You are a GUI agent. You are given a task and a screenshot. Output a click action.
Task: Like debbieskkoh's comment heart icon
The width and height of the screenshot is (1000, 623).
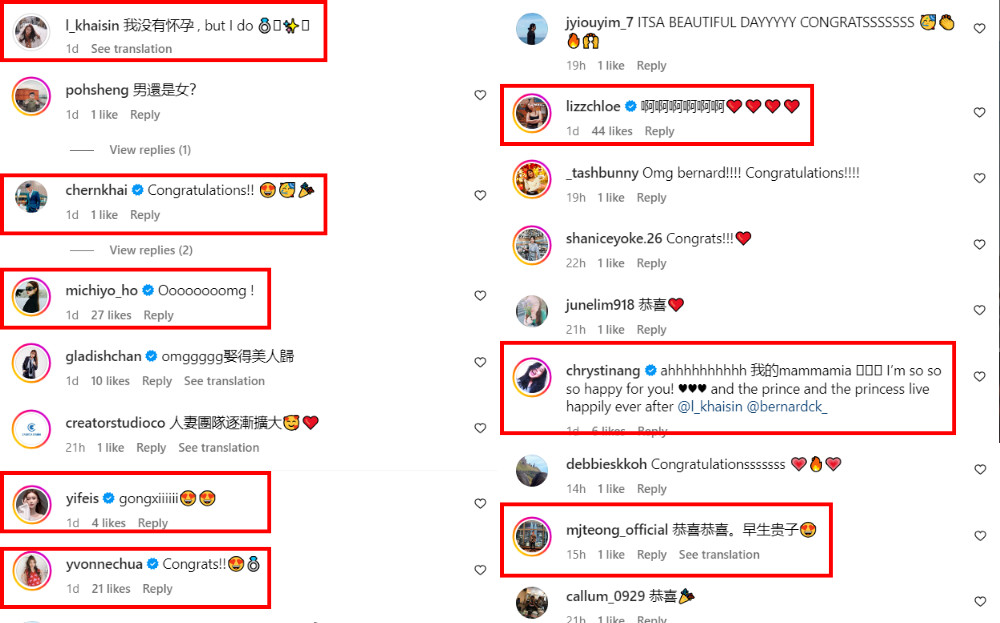(x=980, y=469)
